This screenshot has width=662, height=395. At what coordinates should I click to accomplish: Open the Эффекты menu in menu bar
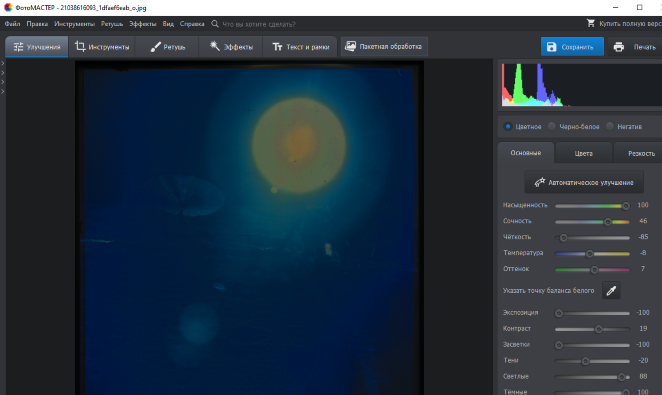[x=143, y=24]
